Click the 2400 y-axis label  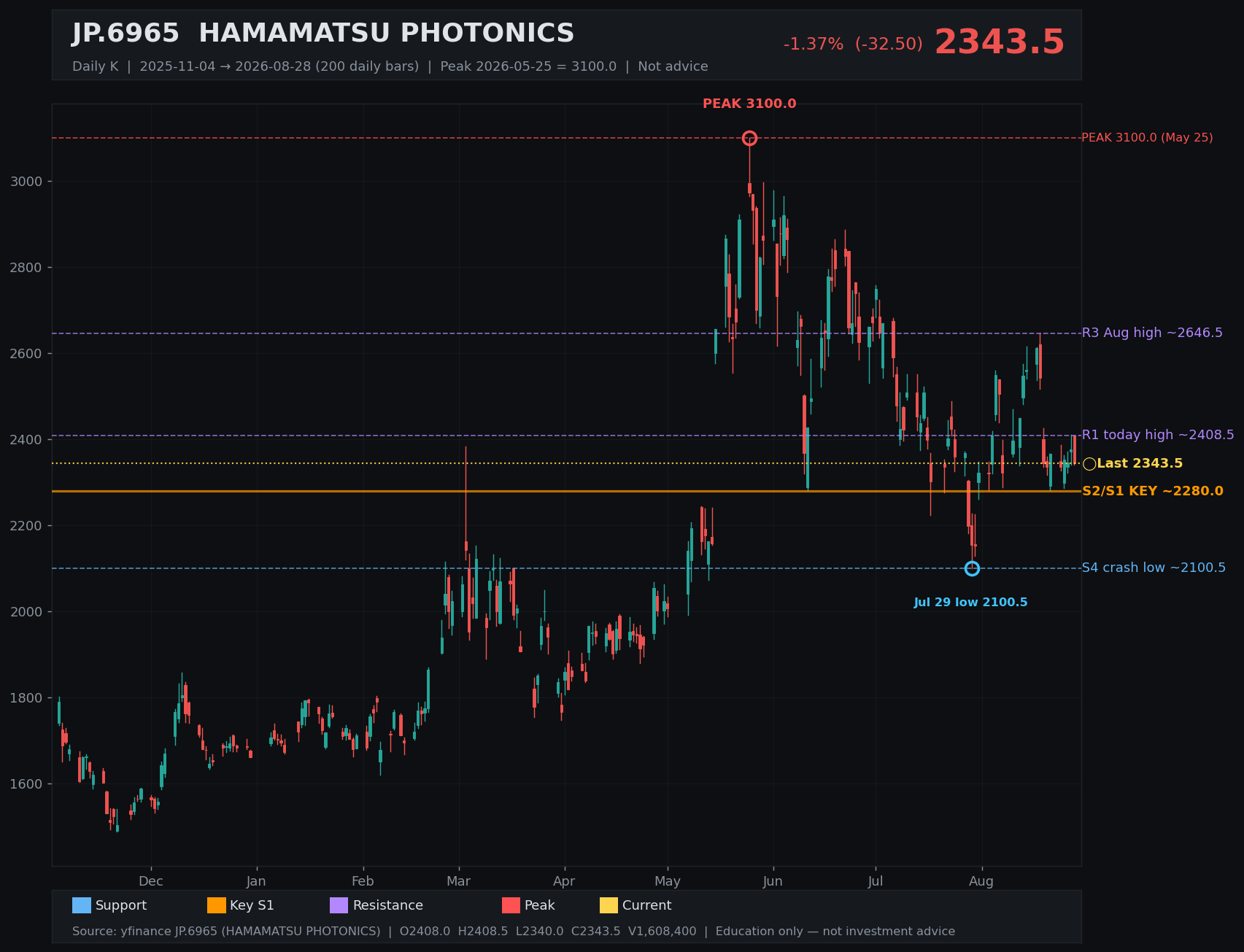[x=26, y=440]
